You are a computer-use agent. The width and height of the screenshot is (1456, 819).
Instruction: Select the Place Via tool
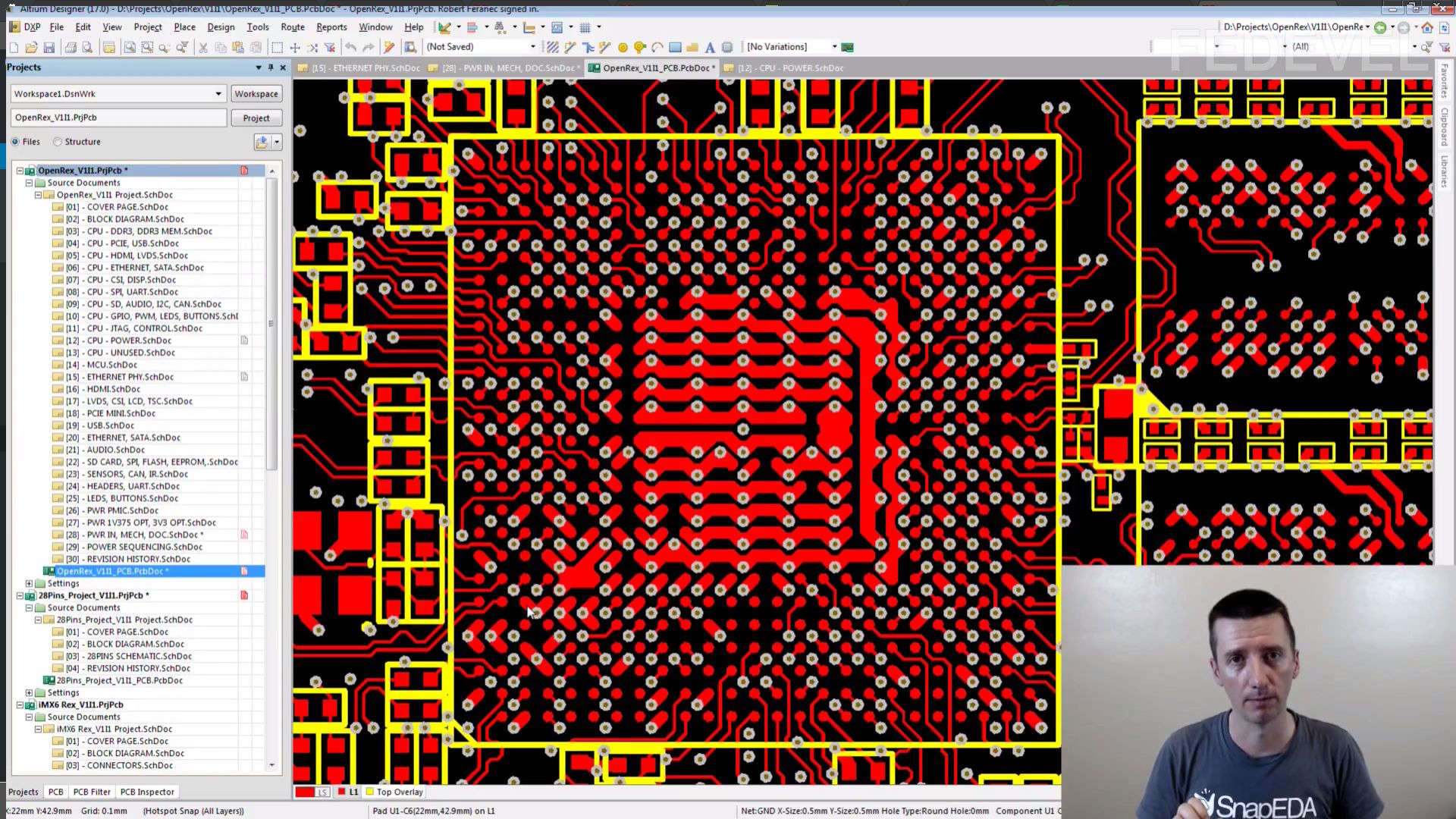tap(640, 48)
